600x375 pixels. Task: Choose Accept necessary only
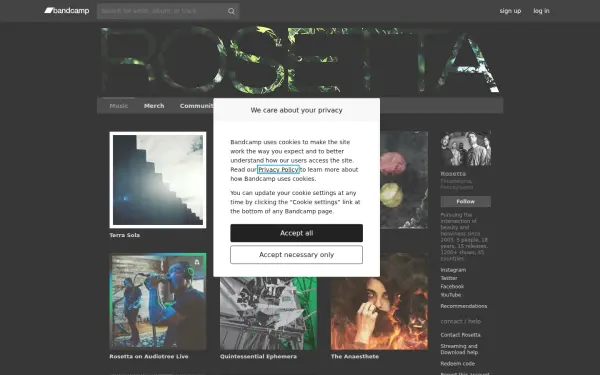tap(297, 254)
